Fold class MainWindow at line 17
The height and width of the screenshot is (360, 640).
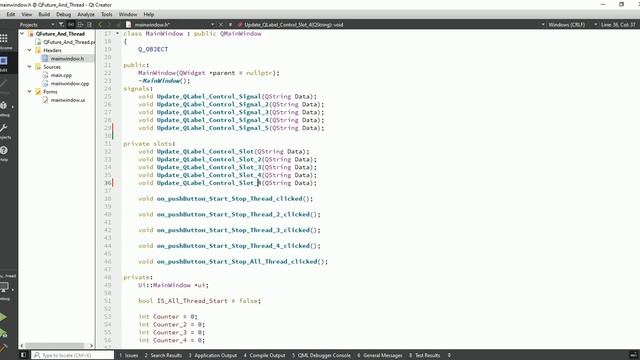(x=118, y=33)
